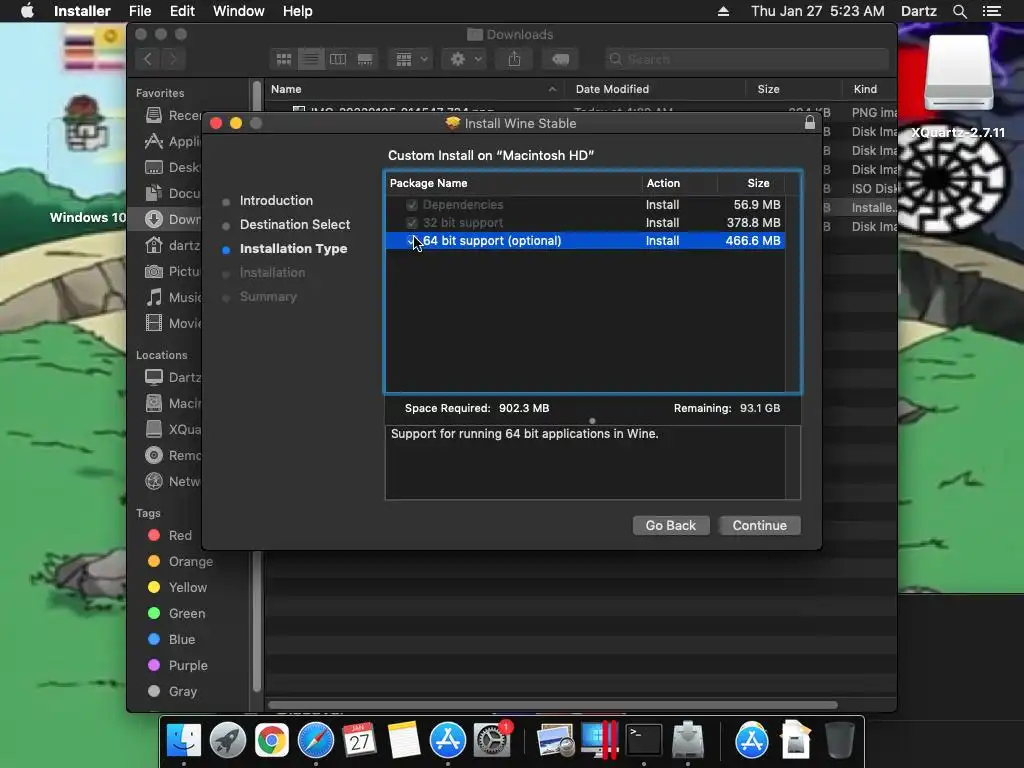This screenshot has width=1024, height=768.
Task: Open Spotlight search in menu bar
Action: 959,11
